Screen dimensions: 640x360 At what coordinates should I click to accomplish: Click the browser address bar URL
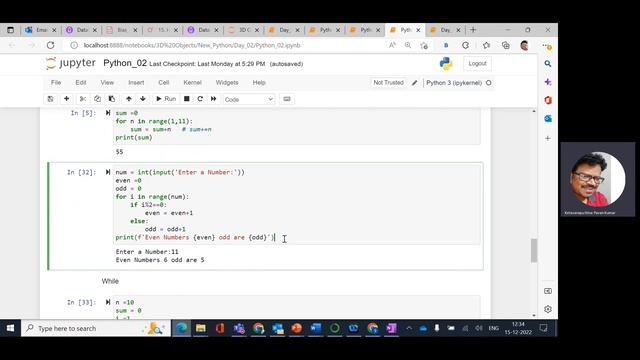coord(192,45)
